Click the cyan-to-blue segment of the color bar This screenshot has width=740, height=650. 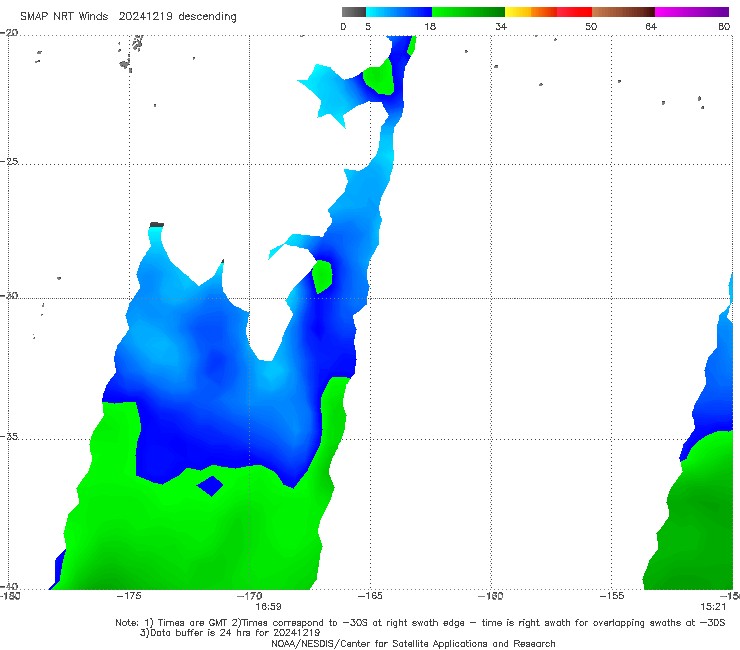[399, 12]
